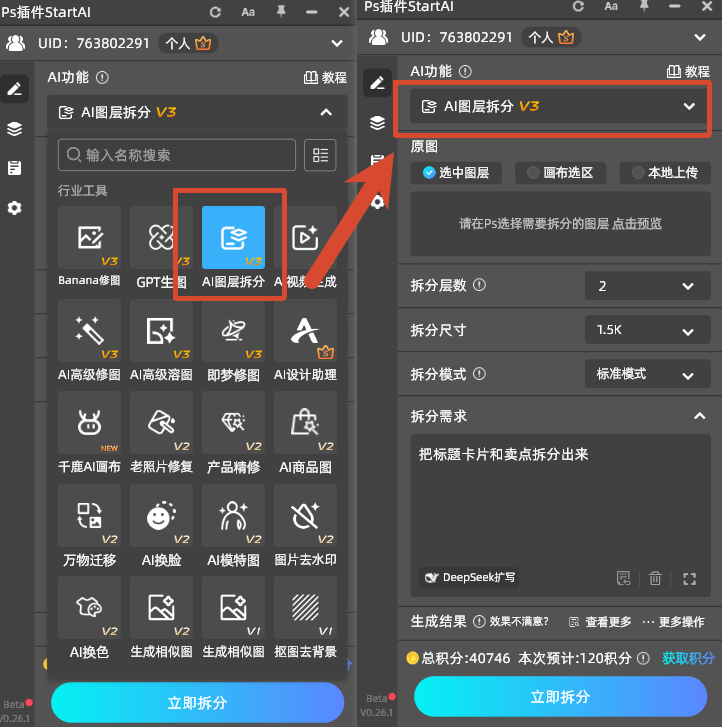Open the AI高级溶图 tool

(x=161, y=340)
